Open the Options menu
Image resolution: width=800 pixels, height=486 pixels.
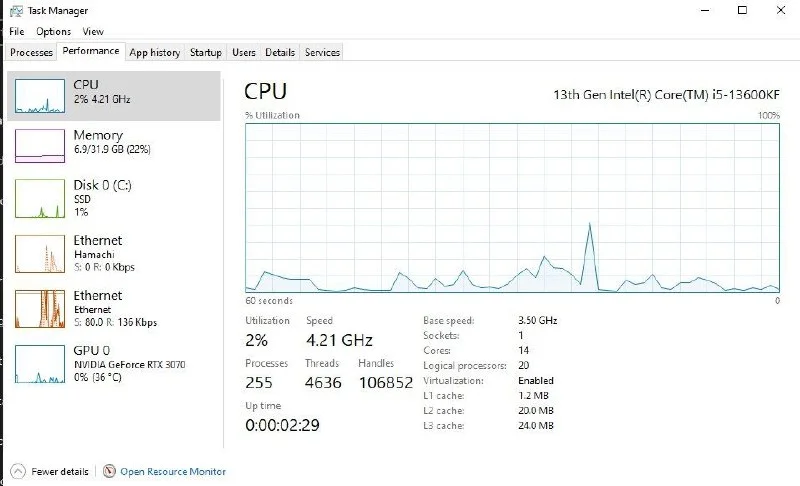click(53, 32)
